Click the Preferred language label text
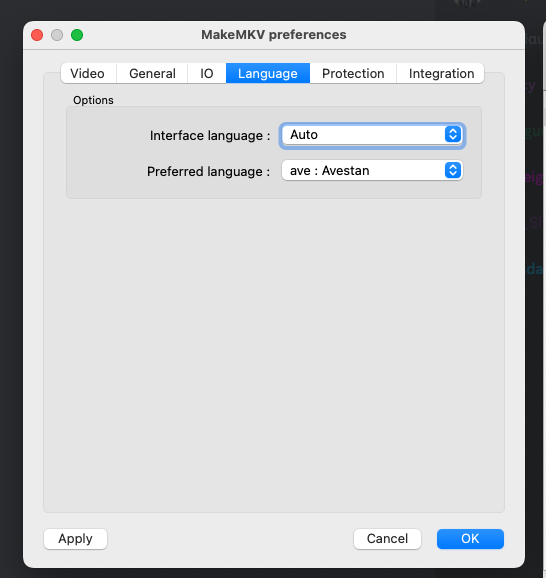Screen dimensions: 546x578 209,171
